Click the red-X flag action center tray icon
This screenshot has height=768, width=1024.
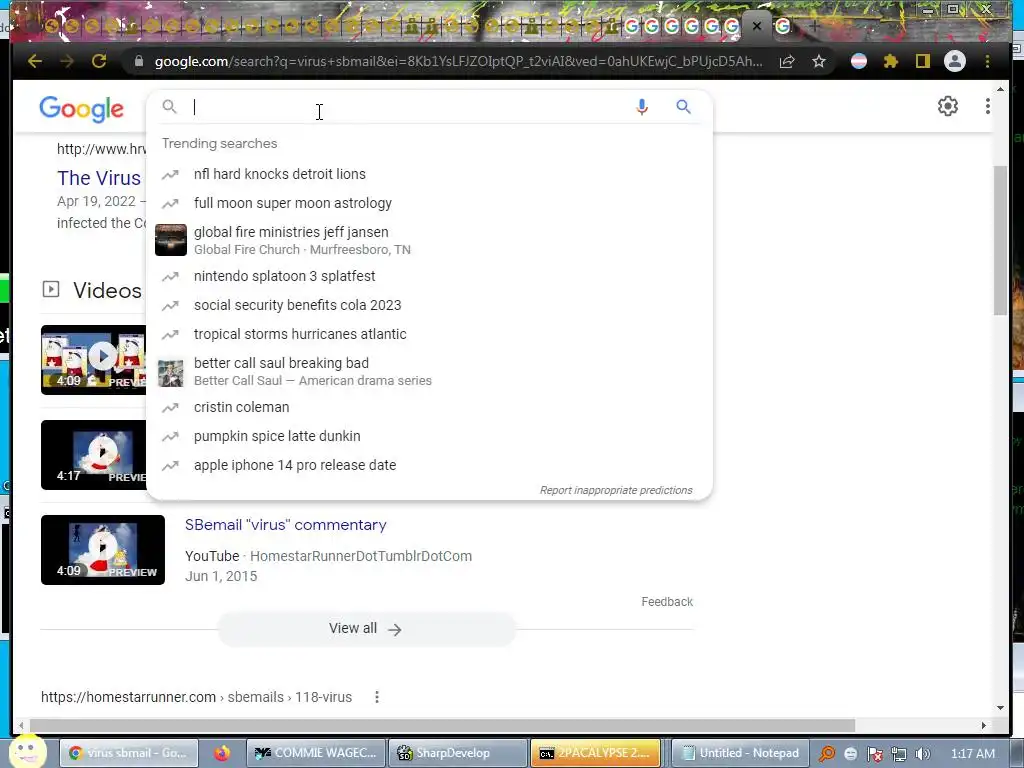pos(874,754)
